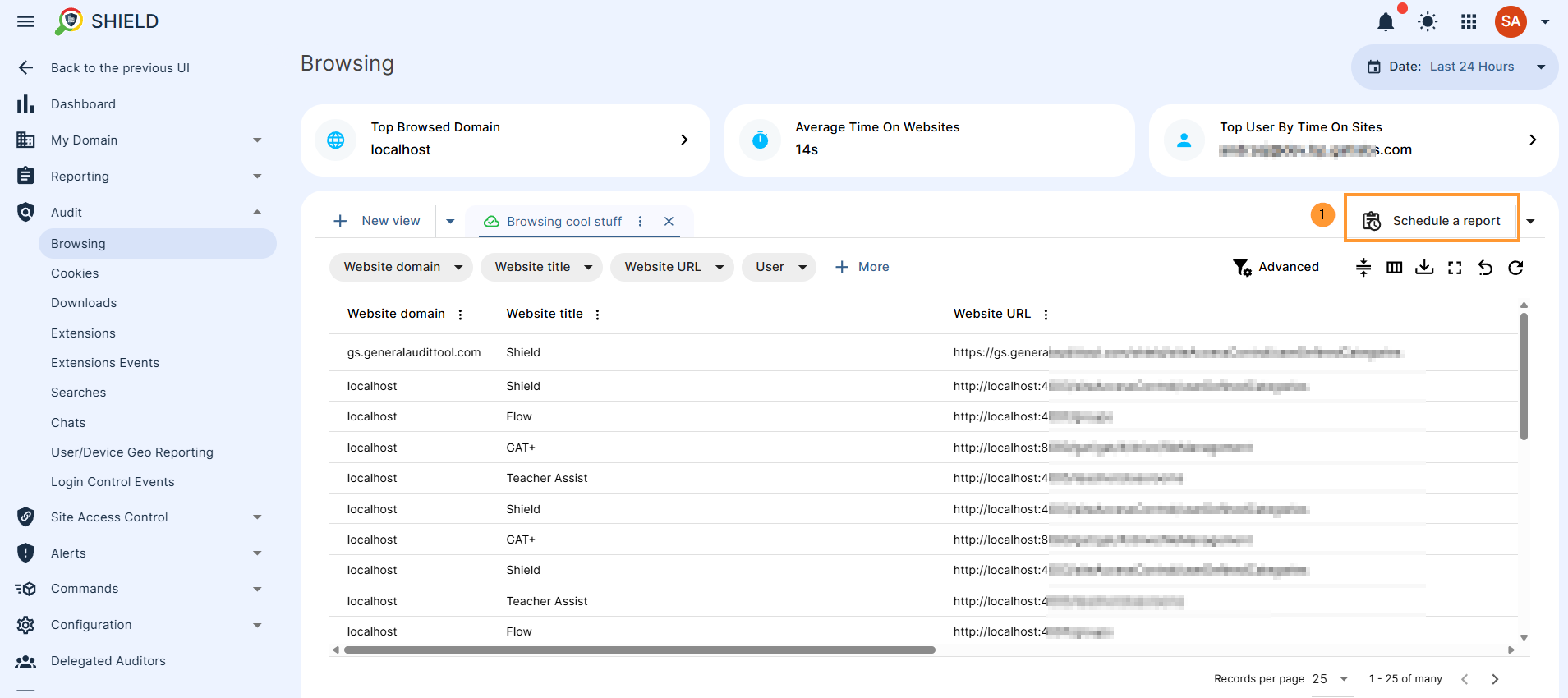The width and height of the screenshot is (1568, 698).
Task: Open the Date Last 24 Hours selector
Action: pyautogui.click(x=1455, y=67)
